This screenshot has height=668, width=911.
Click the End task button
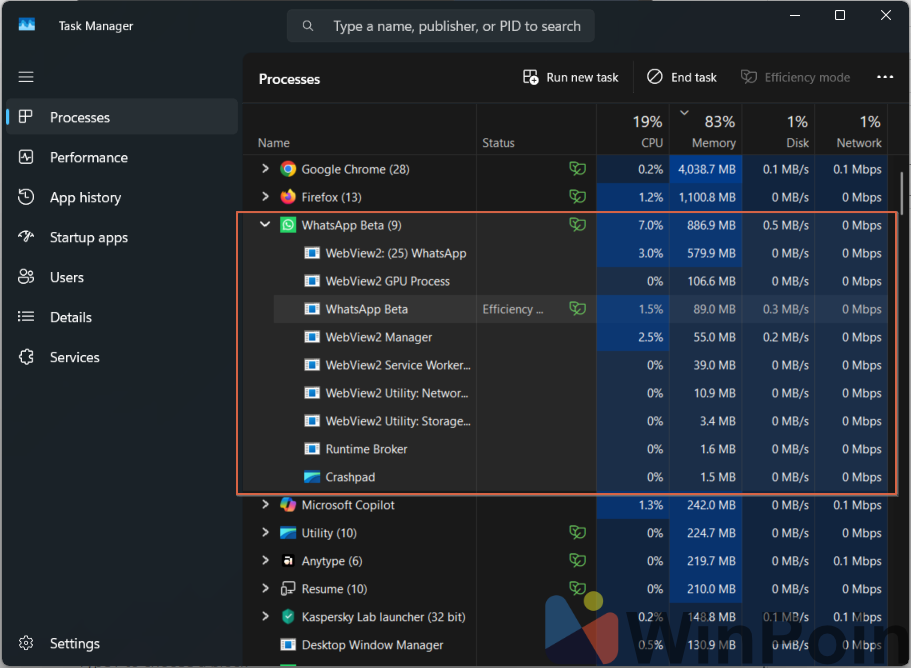point(681,77)
